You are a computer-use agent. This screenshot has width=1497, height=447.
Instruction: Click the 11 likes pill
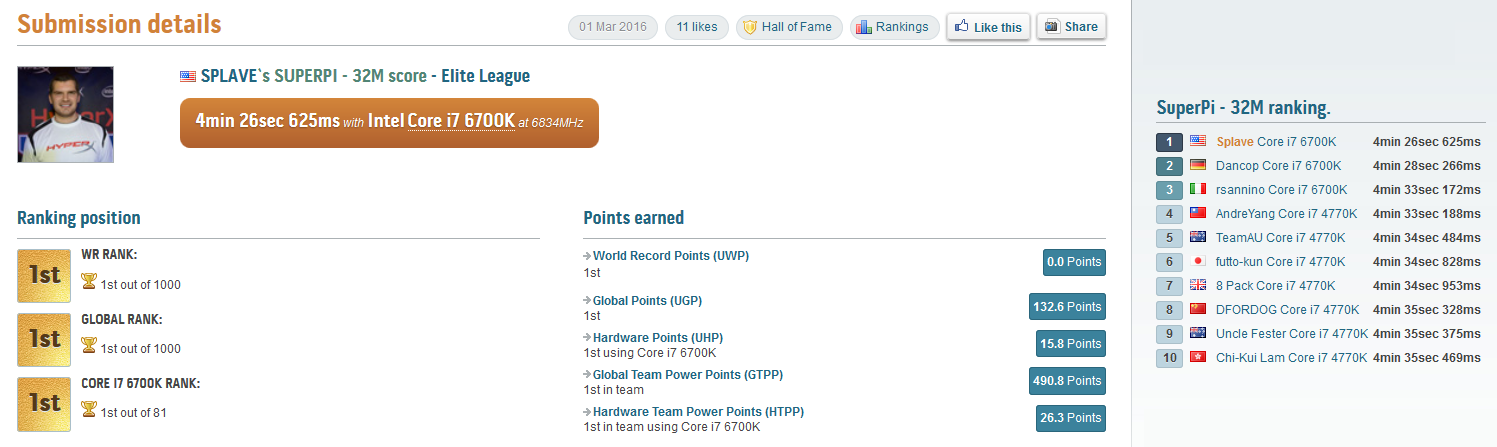tap(697, 27)
